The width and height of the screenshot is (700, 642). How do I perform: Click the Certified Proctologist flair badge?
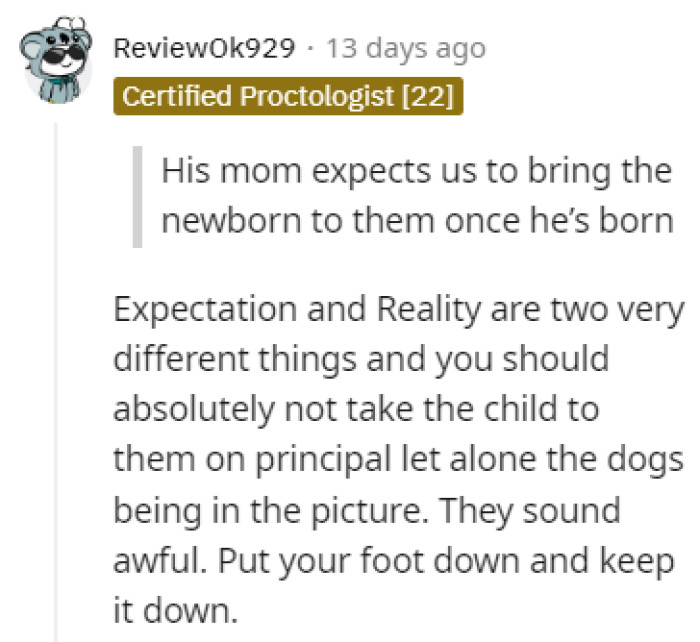pos(289,97)
